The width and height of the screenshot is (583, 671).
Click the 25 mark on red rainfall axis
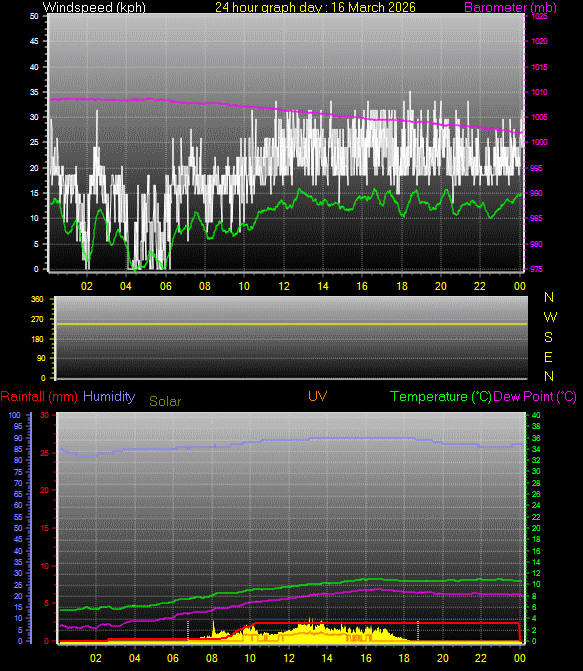click(x=45, y=453)
